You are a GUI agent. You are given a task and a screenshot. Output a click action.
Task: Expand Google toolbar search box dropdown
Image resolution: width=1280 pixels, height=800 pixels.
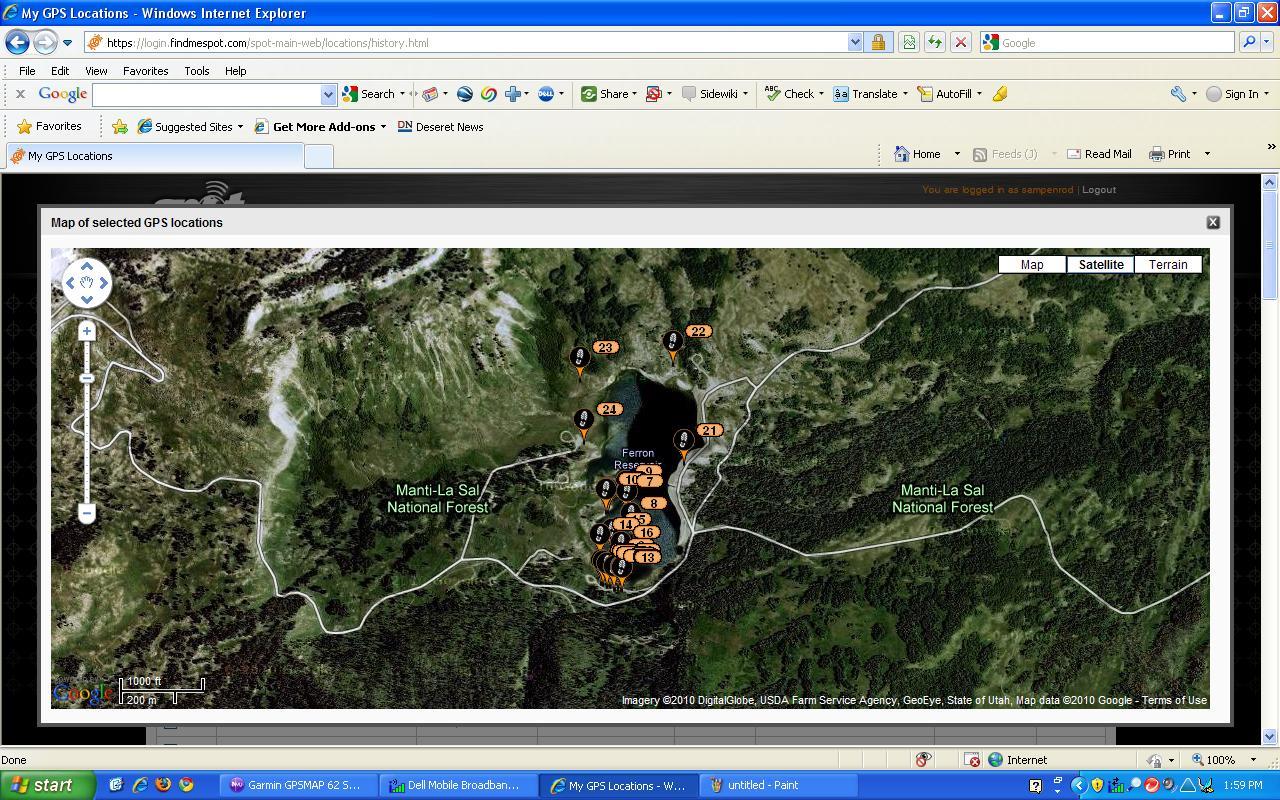tap(328, 94)
